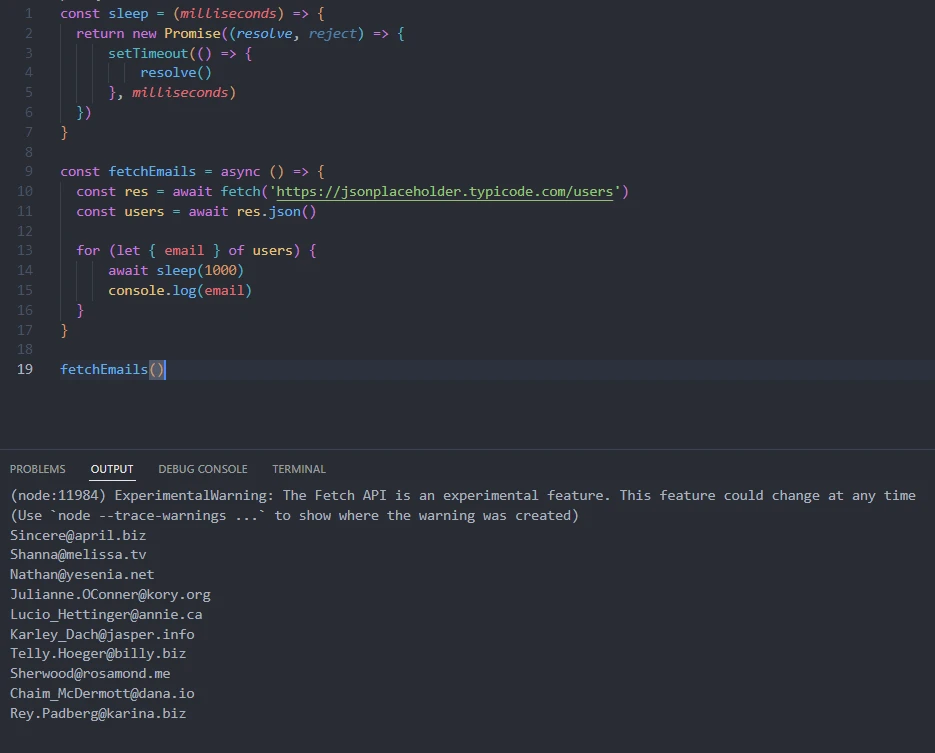Screen dimensions: 935x753
Task: Click the Rey.Padberg@karina.biz output line
Action: [x=98, y=713]
